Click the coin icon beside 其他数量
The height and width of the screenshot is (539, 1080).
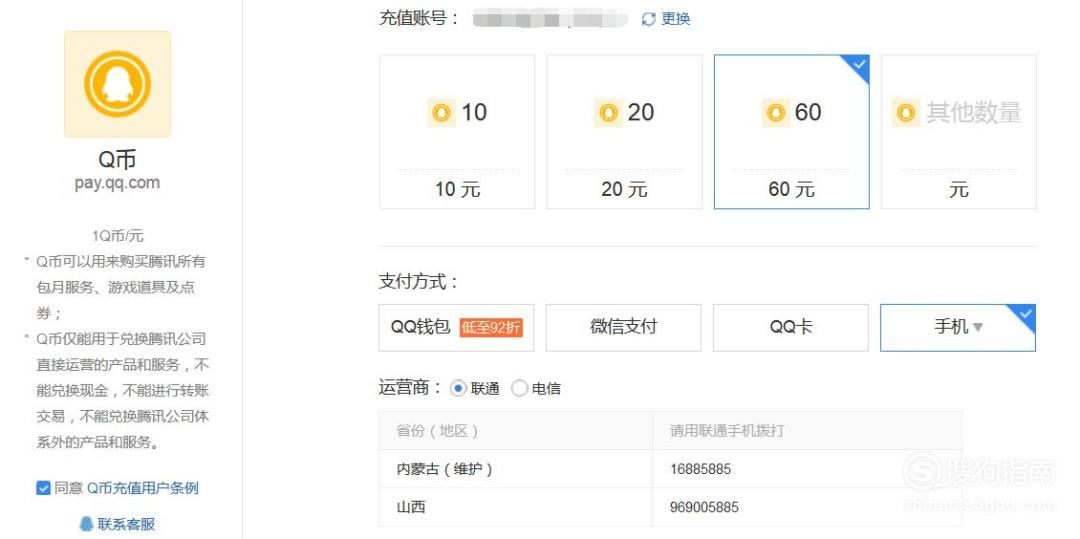coord(906,112)
